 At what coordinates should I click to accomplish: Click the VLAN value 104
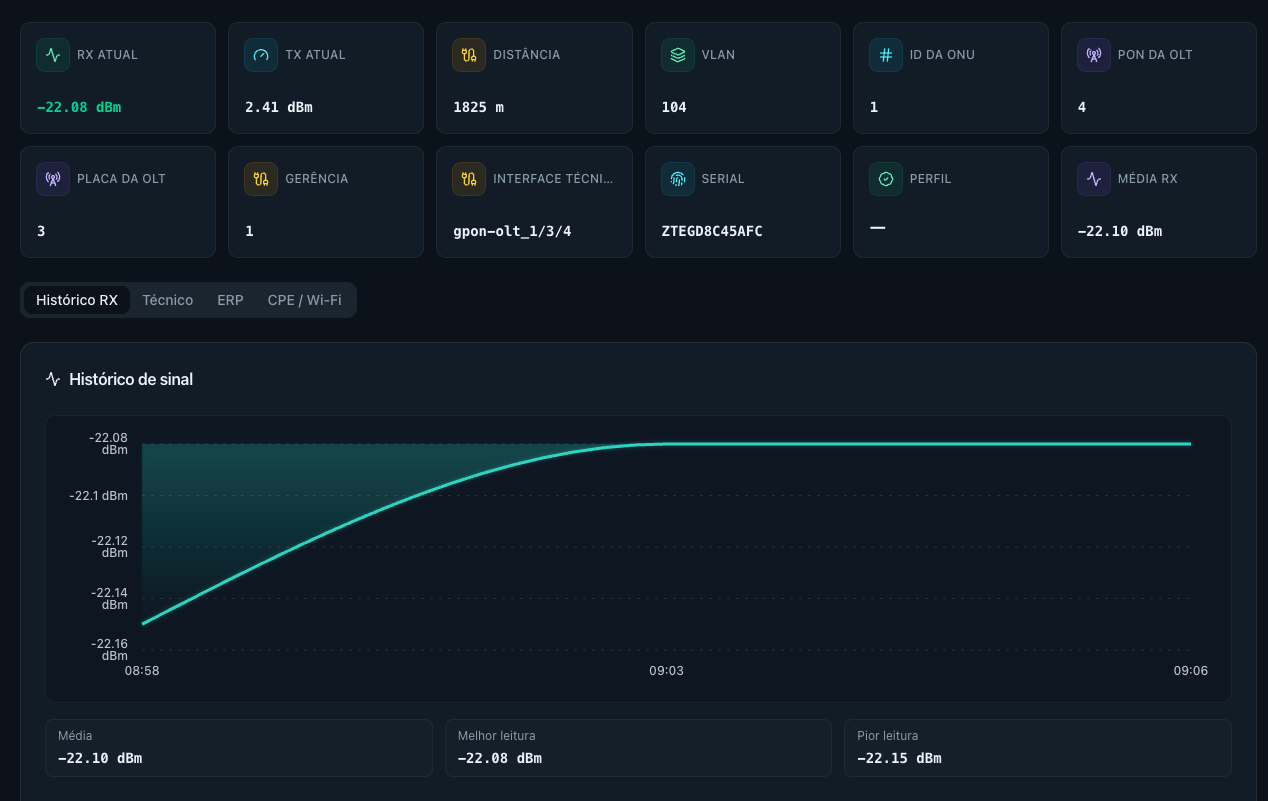click(x=674, y=107)
